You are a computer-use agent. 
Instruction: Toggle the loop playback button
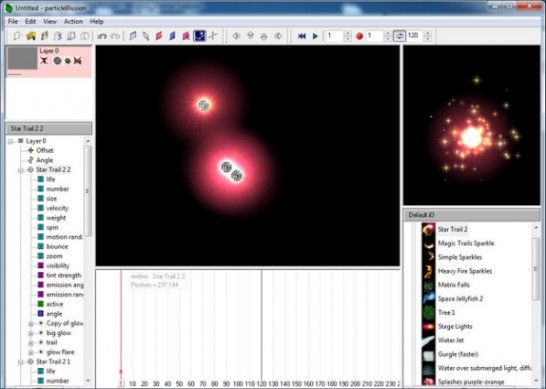[x=399, y=36]
